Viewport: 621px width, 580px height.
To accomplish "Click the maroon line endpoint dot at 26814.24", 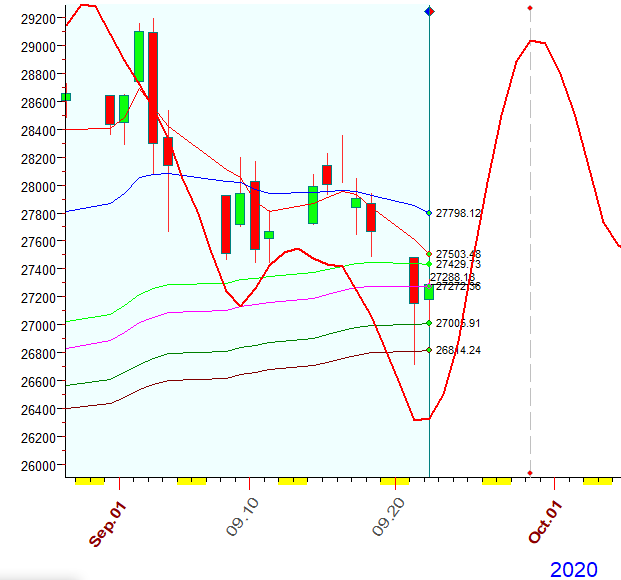I will coord(429,350).
